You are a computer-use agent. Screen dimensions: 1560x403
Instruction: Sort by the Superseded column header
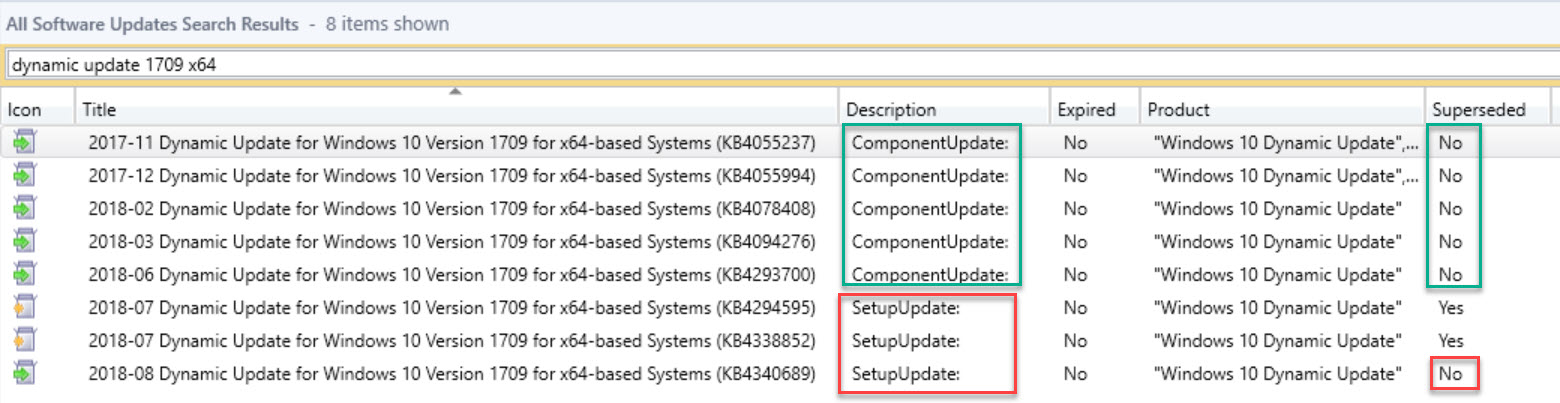1488,110
